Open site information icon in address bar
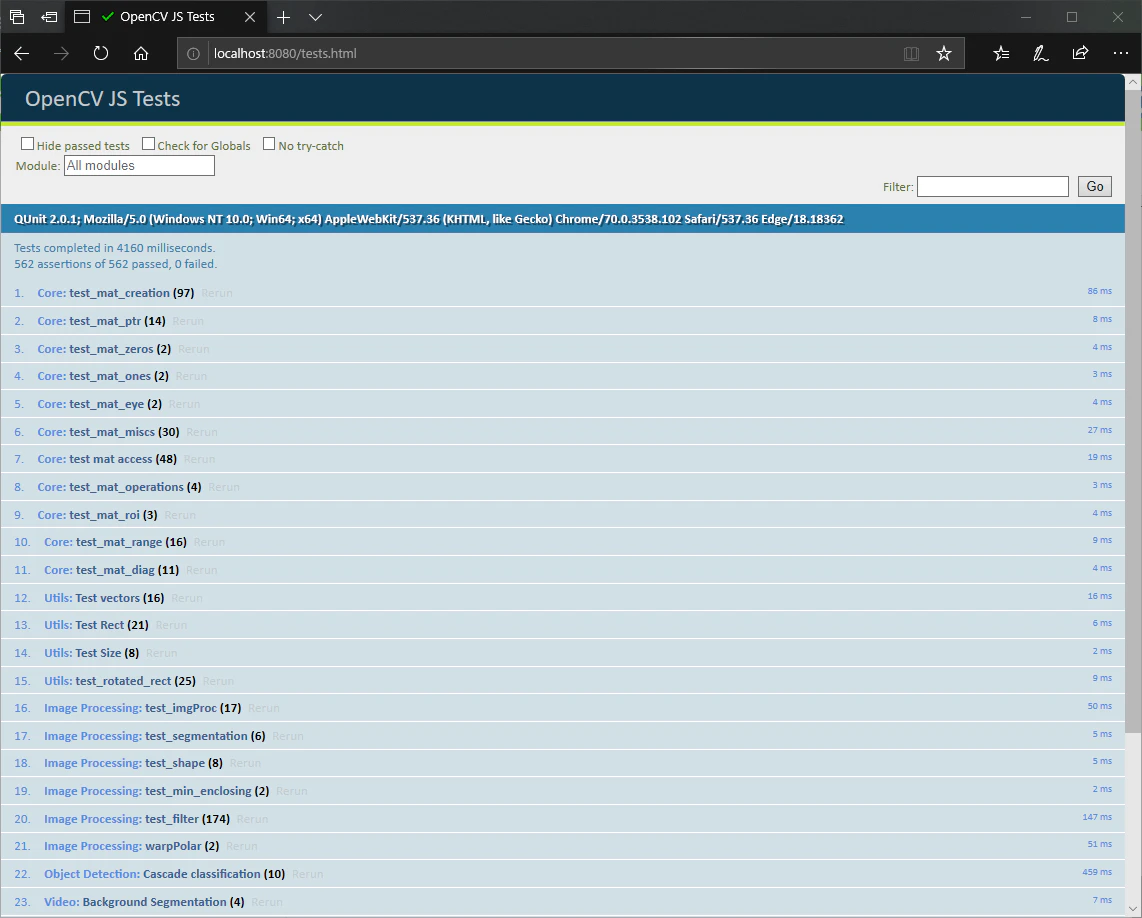The image size is (1142, 918). click(193, 53)
